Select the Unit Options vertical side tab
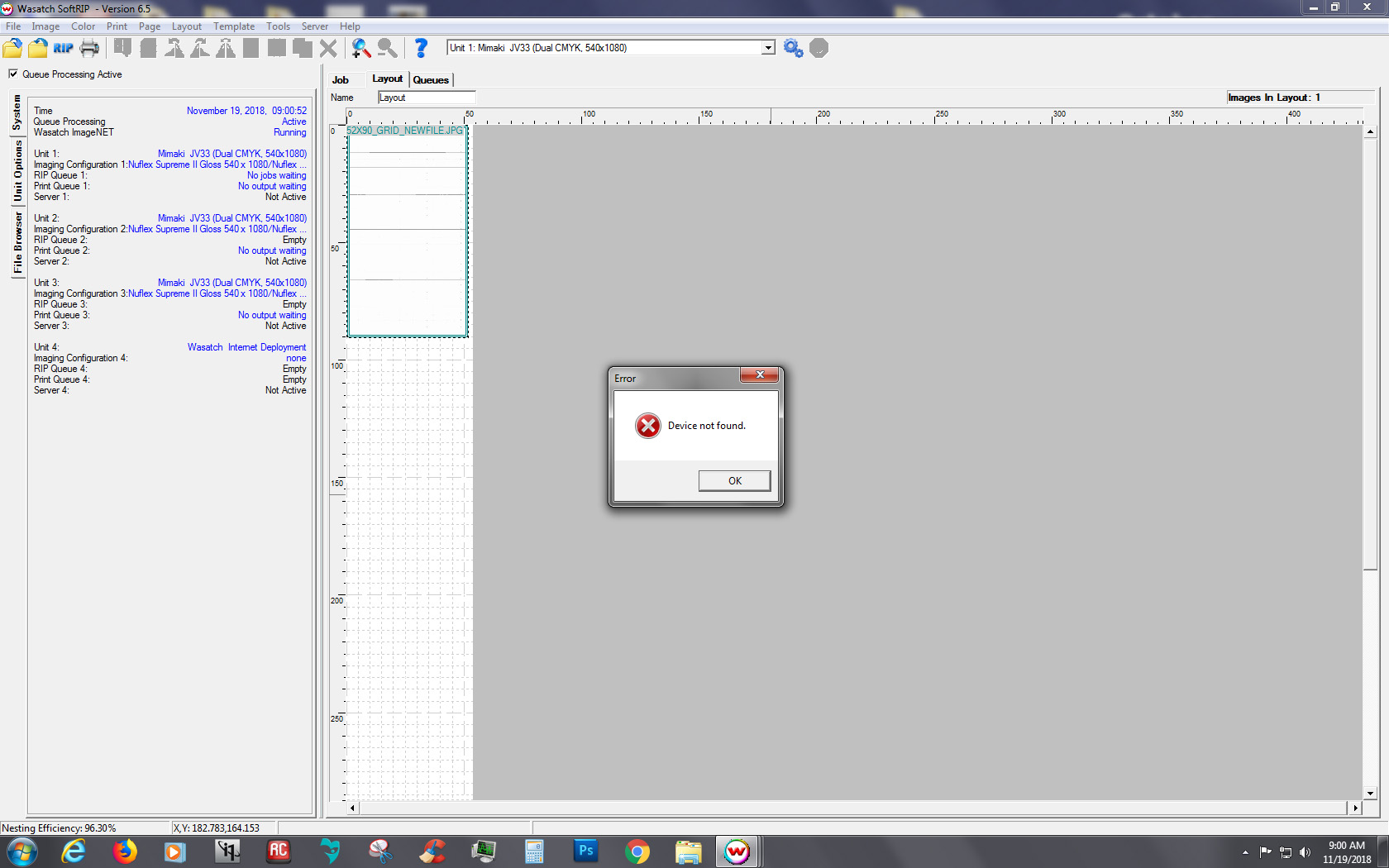This screenshot has height=868, width=1389. tap(17, 171)
